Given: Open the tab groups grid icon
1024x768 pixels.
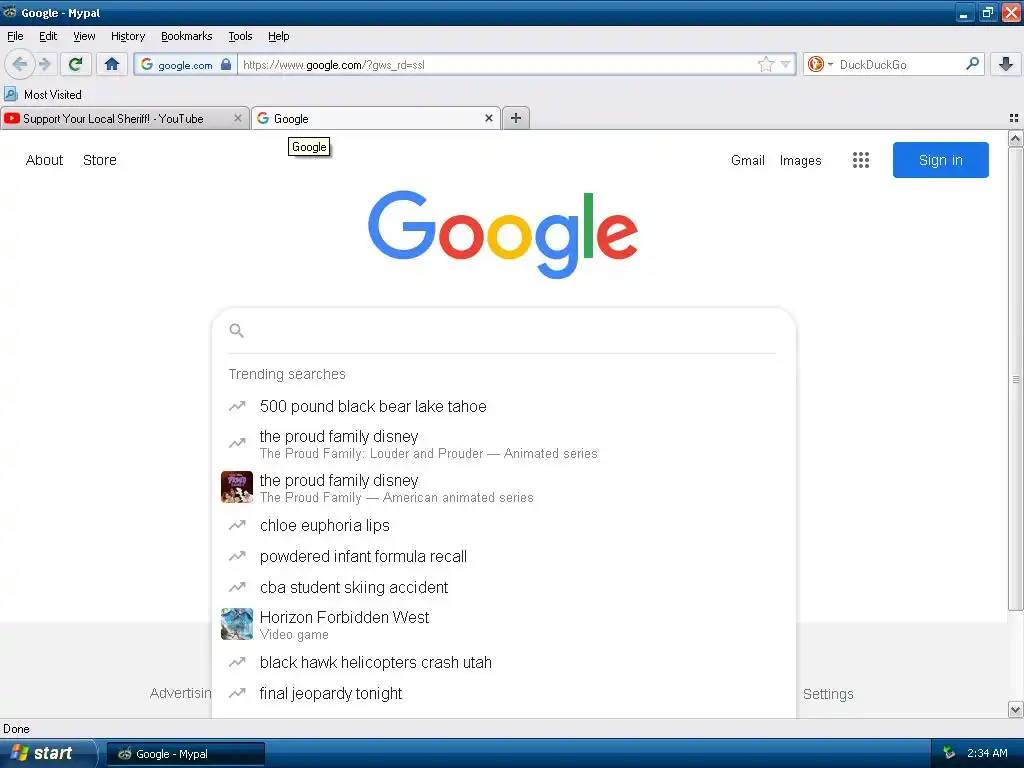Looking at the screenshot, I should pyautogui.click(x=1014, y=118).
